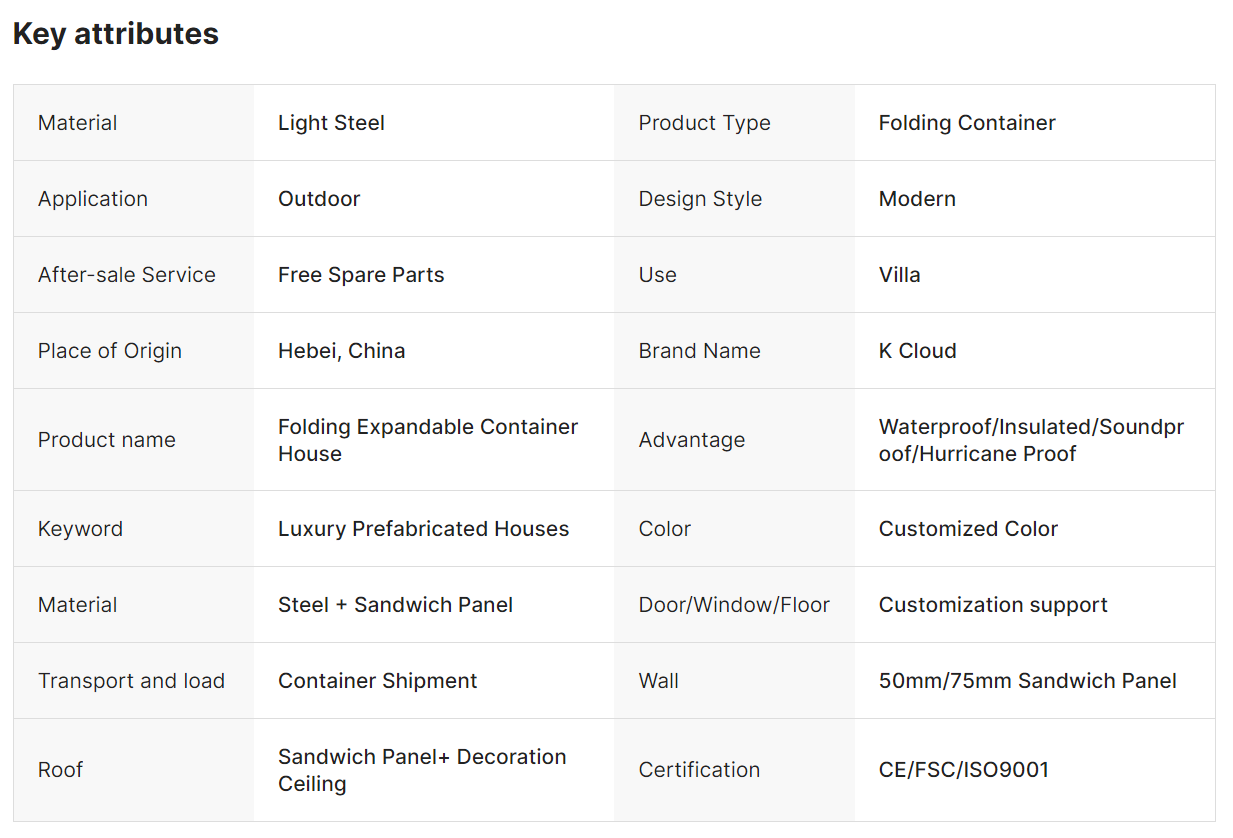The image size is (1233, 838).
Task: Select the Hebei, China value
Action: point(341,351)
